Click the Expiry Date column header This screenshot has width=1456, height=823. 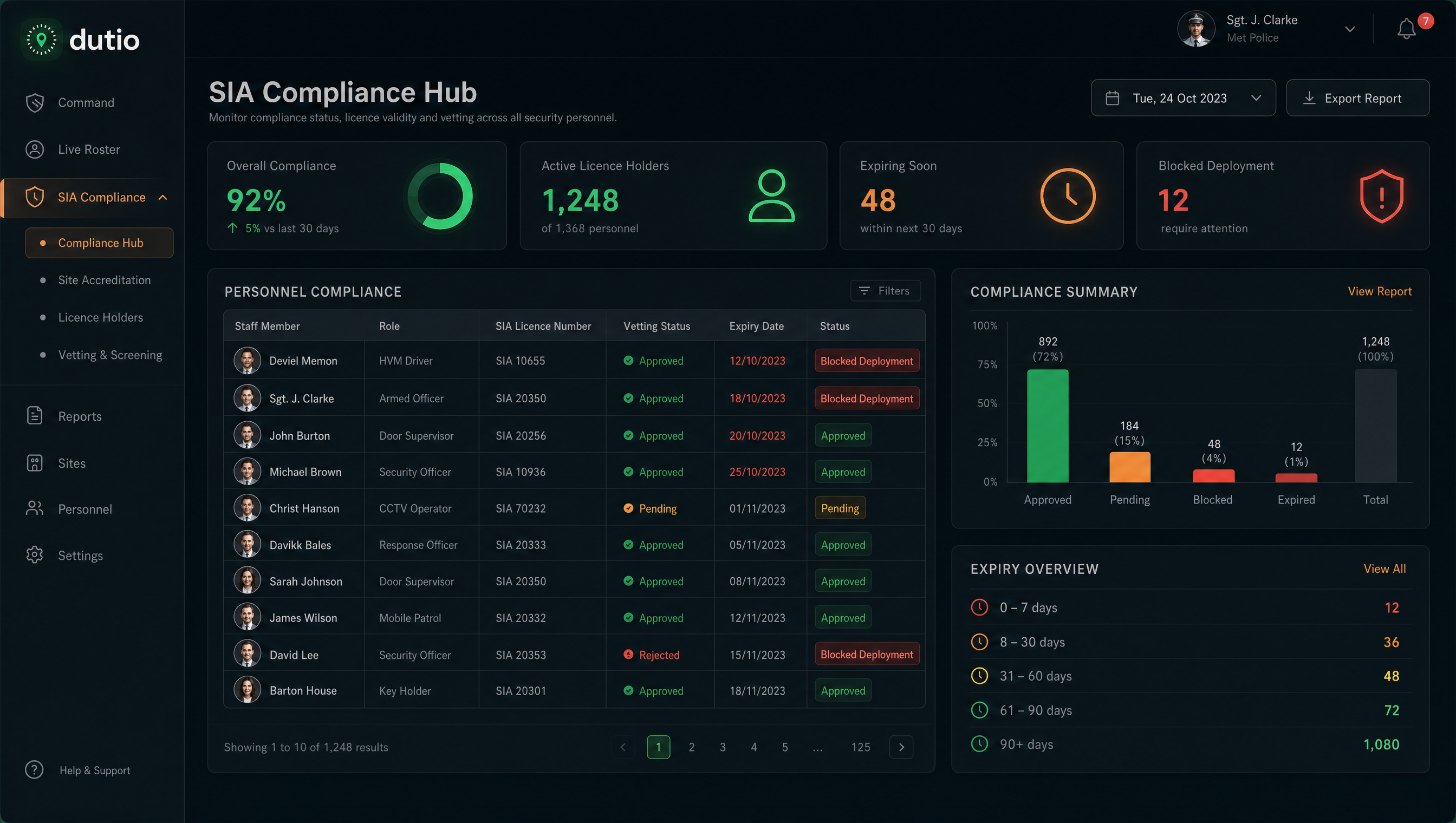(756, 326)
